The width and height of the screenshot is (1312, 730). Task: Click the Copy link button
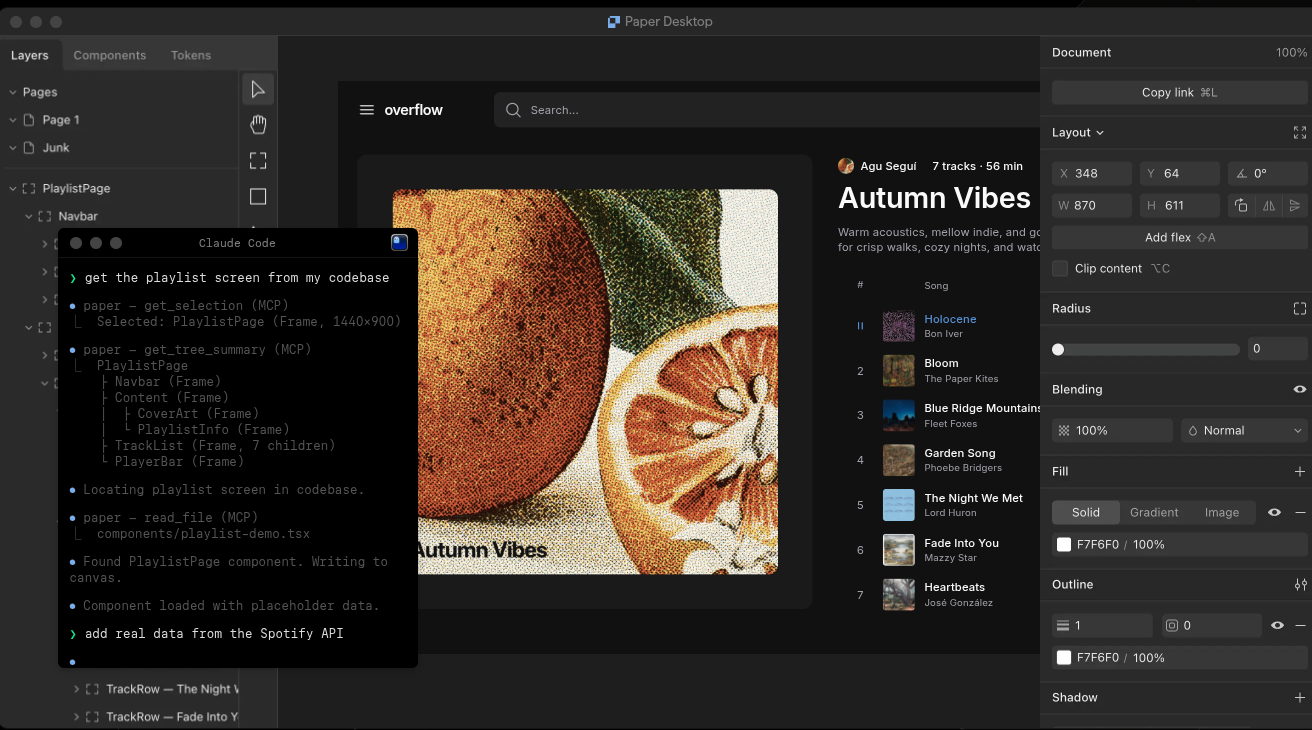1179,93
